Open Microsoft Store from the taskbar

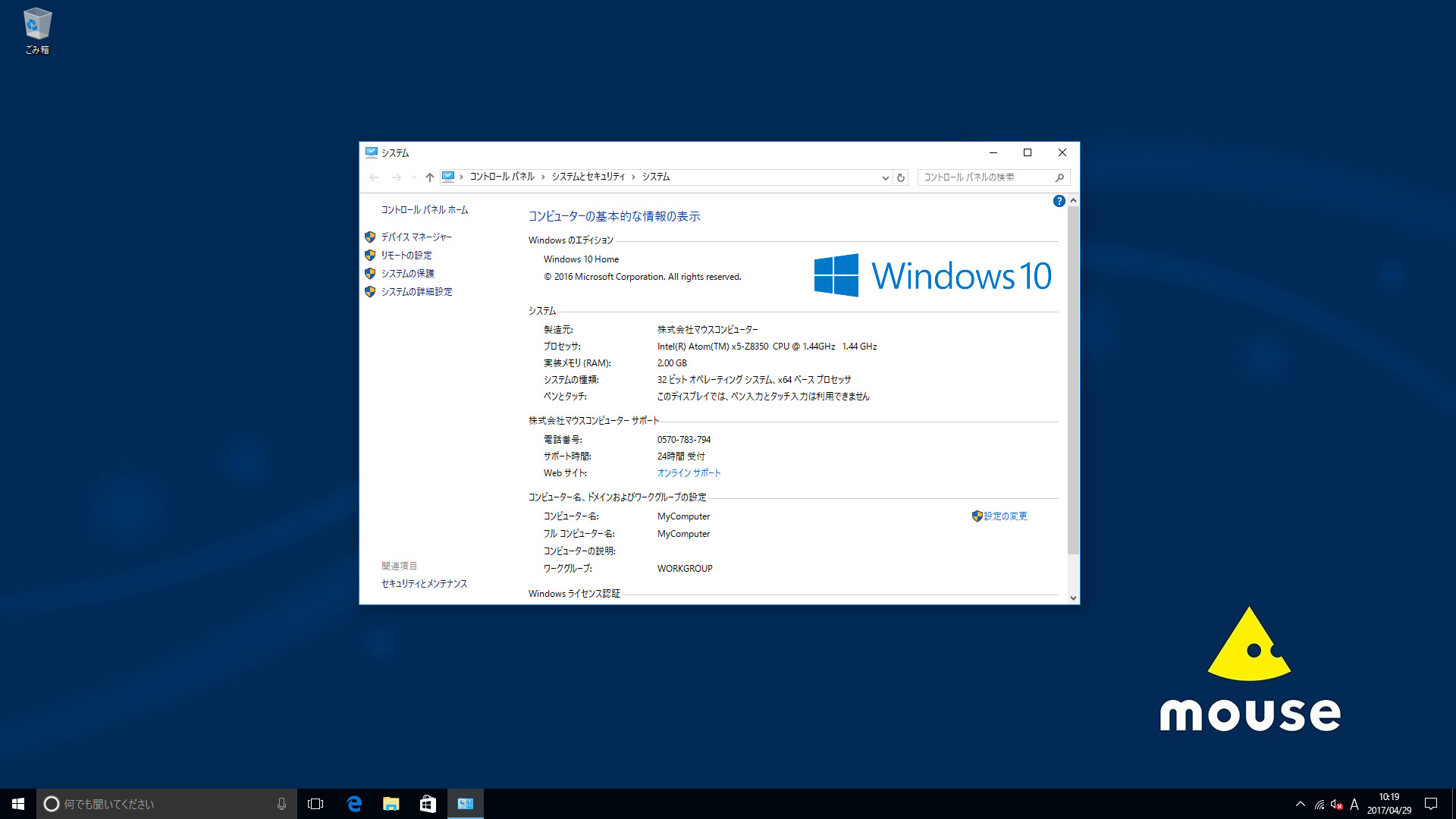pos(428,803)
